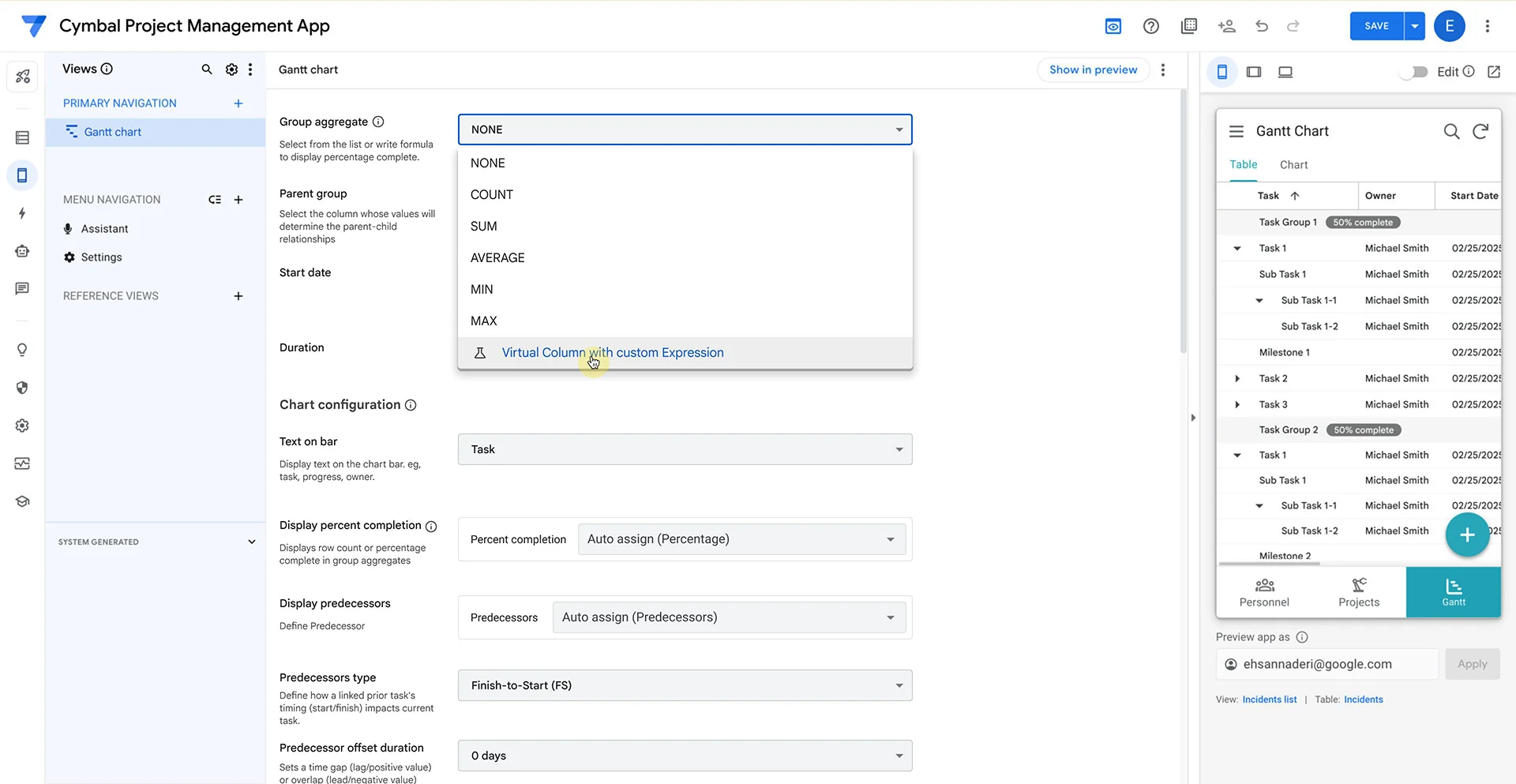Open the Learn graduation cap icon

tap(22, 501)
